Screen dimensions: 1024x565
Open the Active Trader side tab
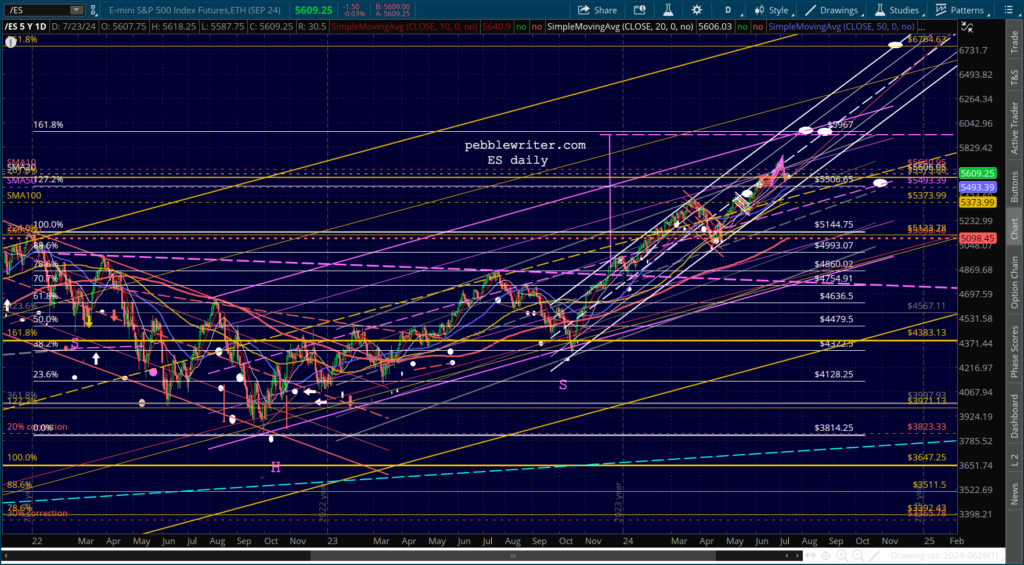[x=1014, y=127]
